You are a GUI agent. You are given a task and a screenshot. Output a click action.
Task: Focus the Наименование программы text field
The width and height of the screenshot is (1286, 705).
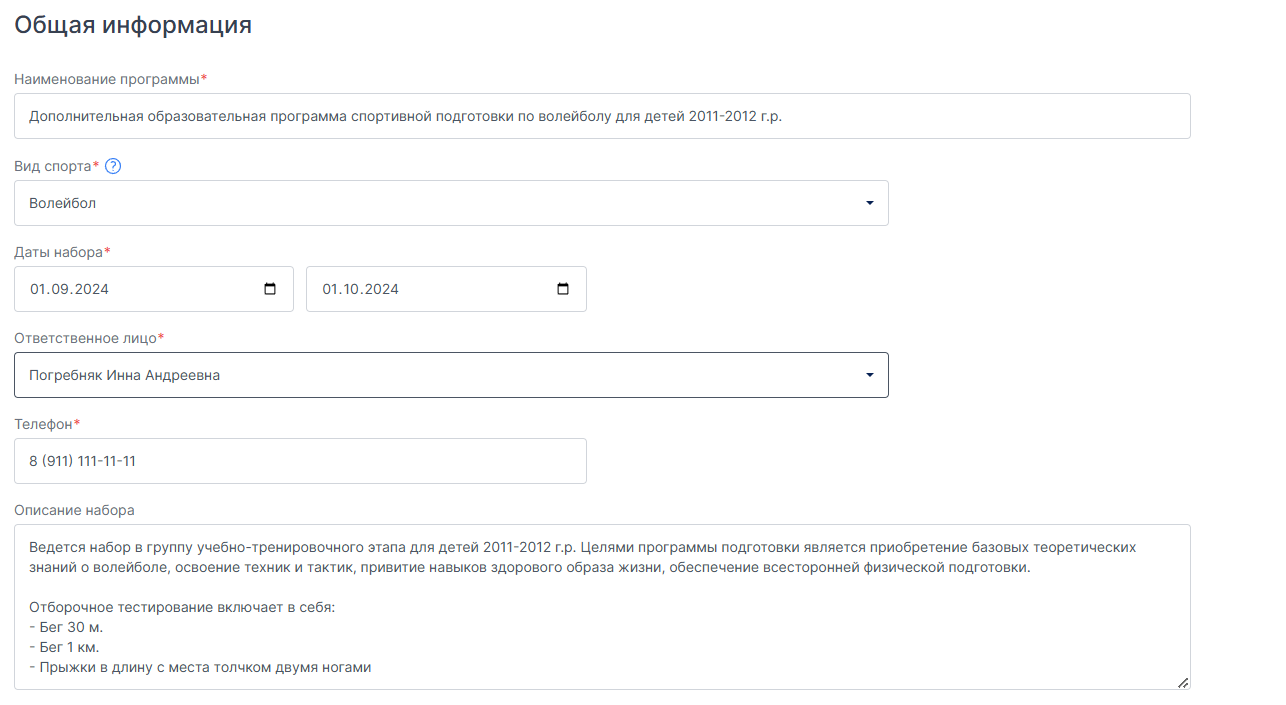[x=602, y=116]
